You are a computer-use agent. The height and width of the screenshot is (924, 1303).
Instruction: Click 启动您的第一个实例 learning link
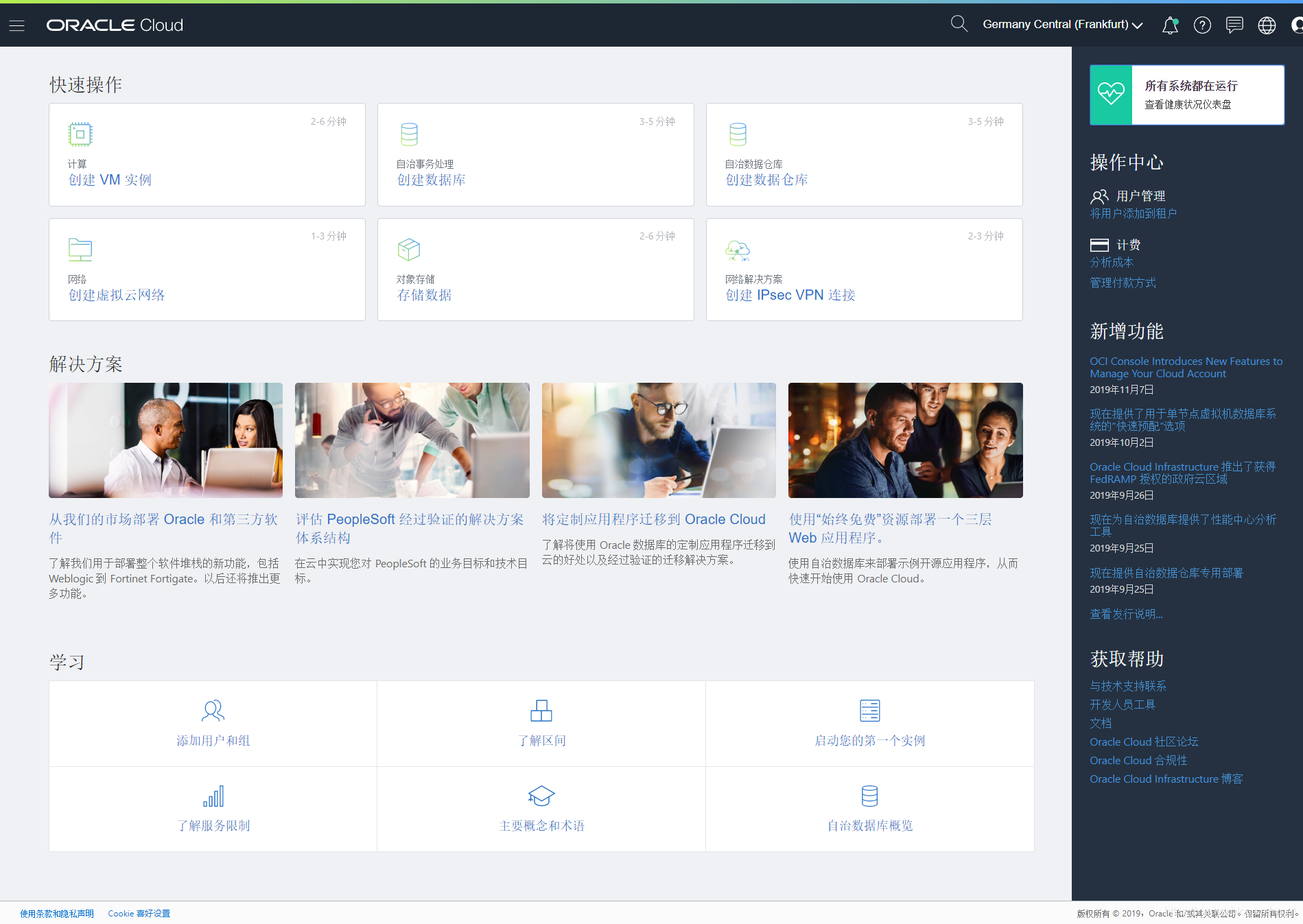[x=870, y=741]
